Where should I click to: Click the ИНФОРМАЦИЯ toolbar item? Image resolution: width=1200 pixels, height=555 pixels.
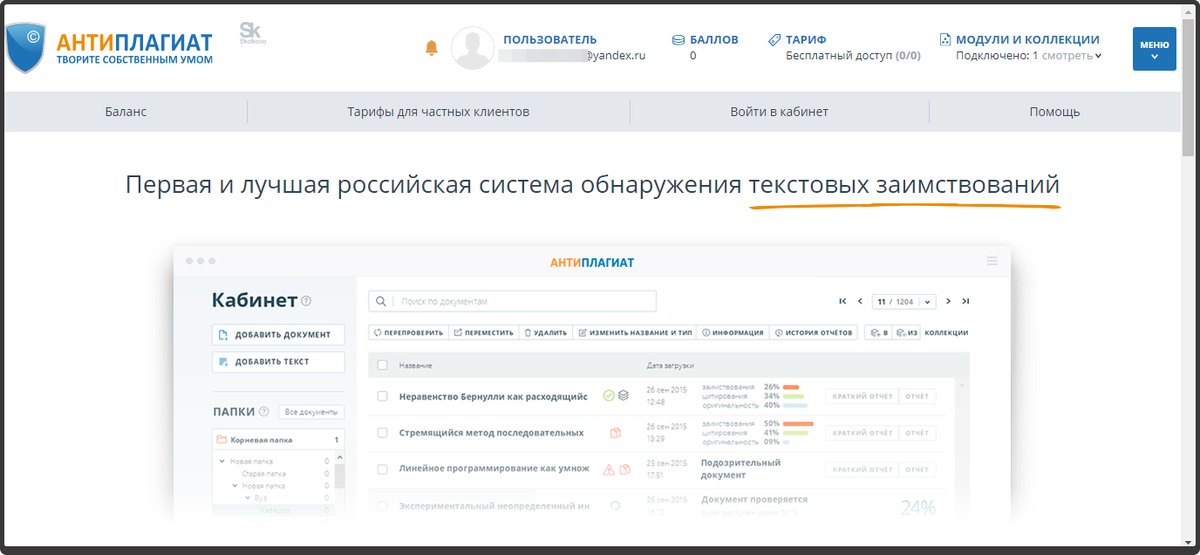(733, 332)
